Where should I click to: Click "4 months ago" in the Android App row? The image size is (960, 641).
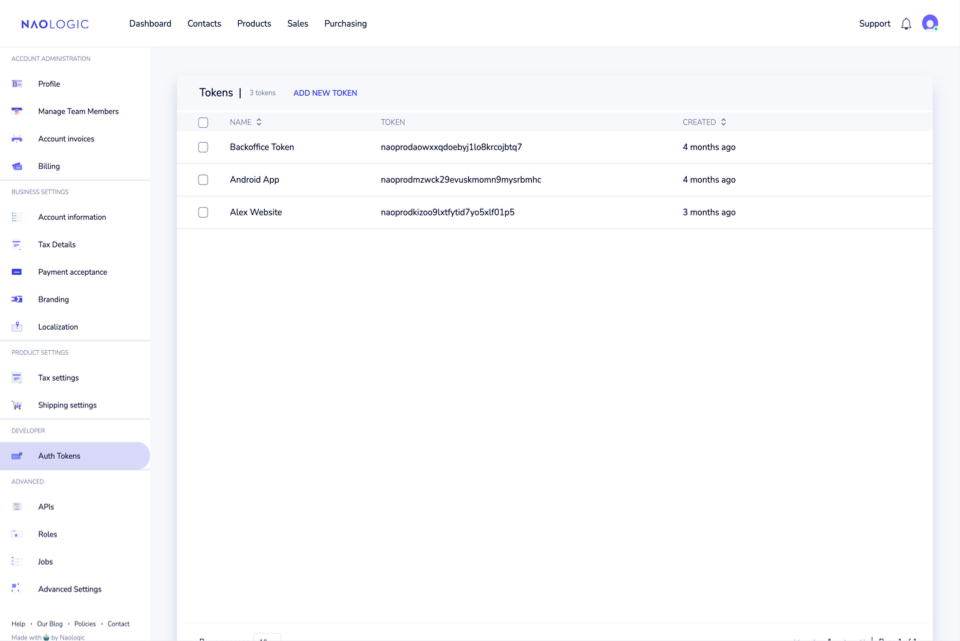pos(709,180)
